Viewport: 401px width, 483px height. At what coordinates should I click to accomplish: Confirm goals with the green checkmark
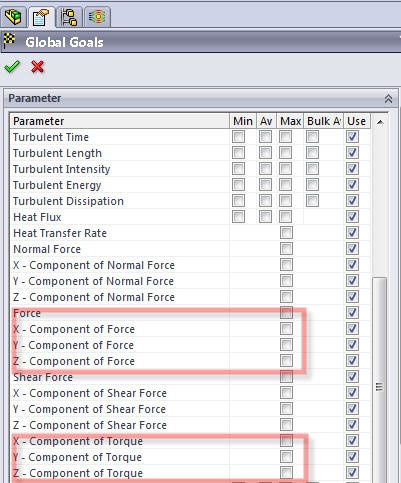tap(12, 67)
